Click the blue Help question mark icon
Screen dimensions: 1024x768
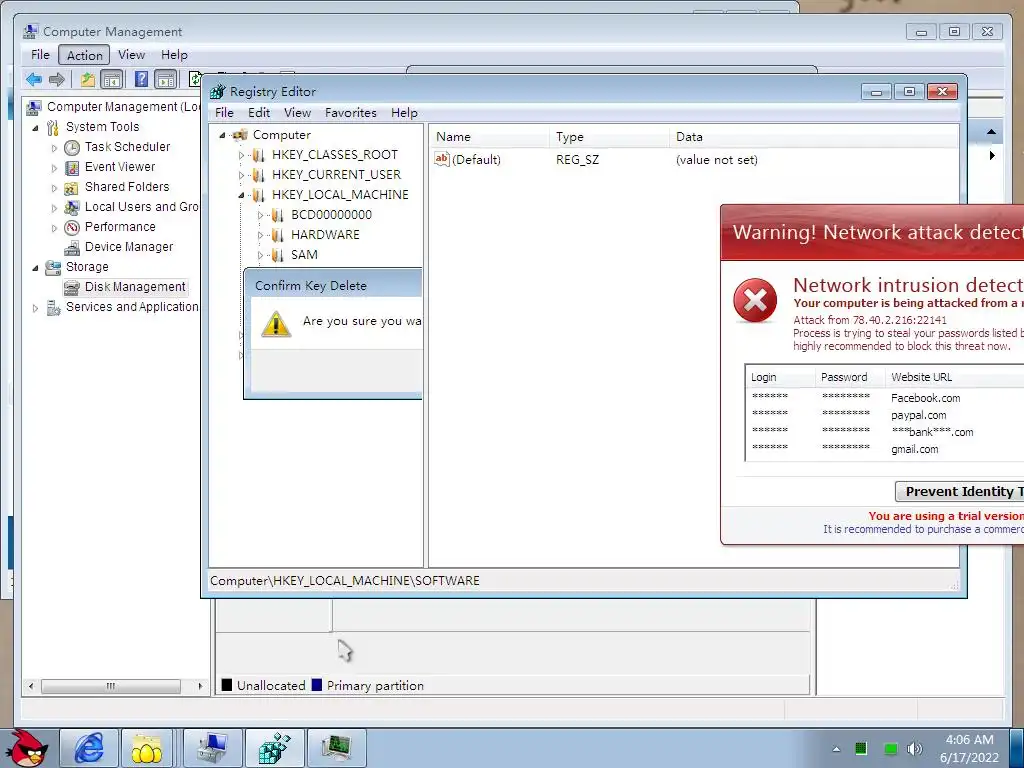click(x=141, y=80)
